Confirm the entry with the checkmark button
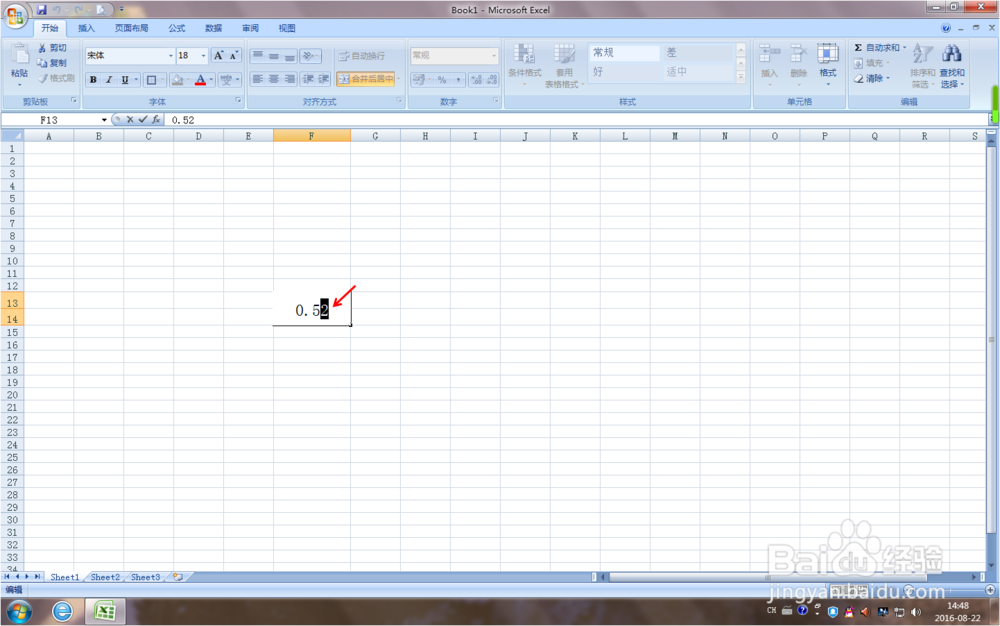1000x626 pixels. [143, 119]
